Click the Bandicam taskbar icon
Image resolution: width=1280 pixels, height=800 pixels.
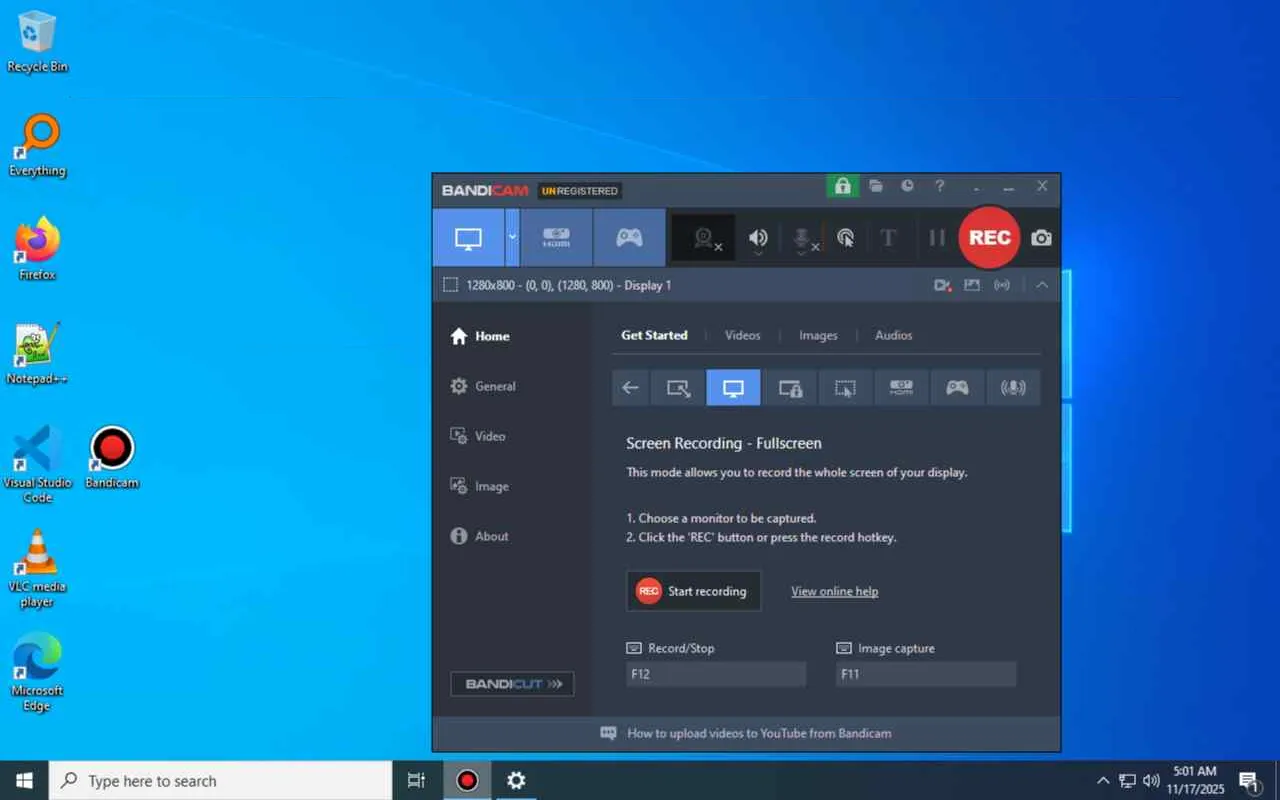click(467, 780)
